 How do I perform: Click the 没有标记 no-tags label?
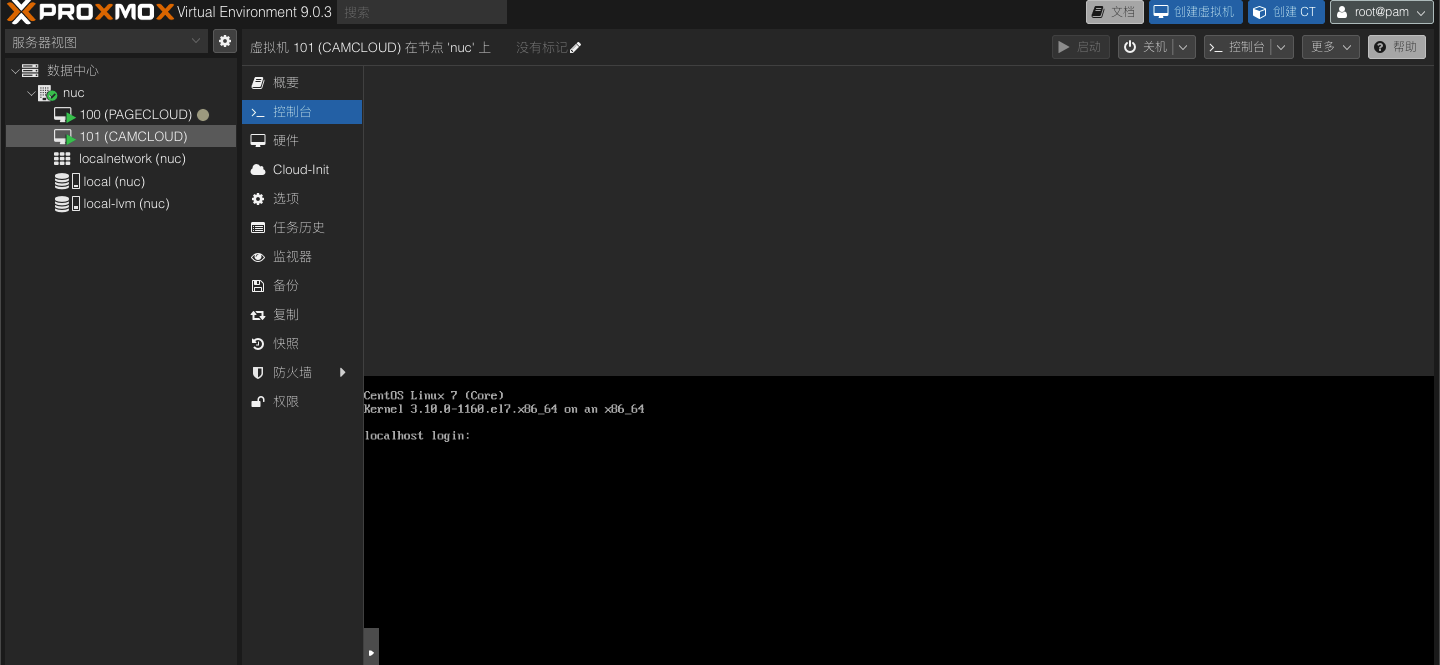(x=541, y=48)
